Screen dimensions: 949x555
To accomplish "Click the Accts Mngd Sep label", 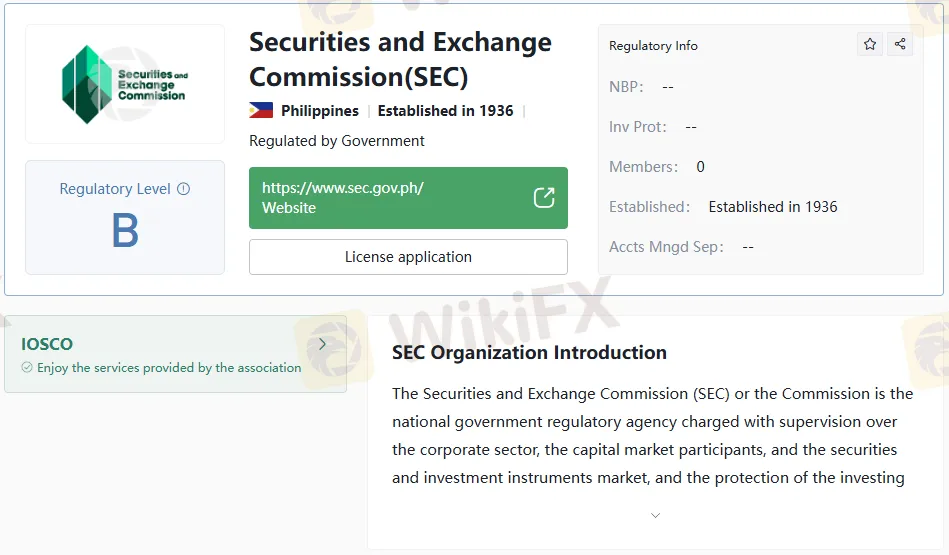I will (666, 247).
